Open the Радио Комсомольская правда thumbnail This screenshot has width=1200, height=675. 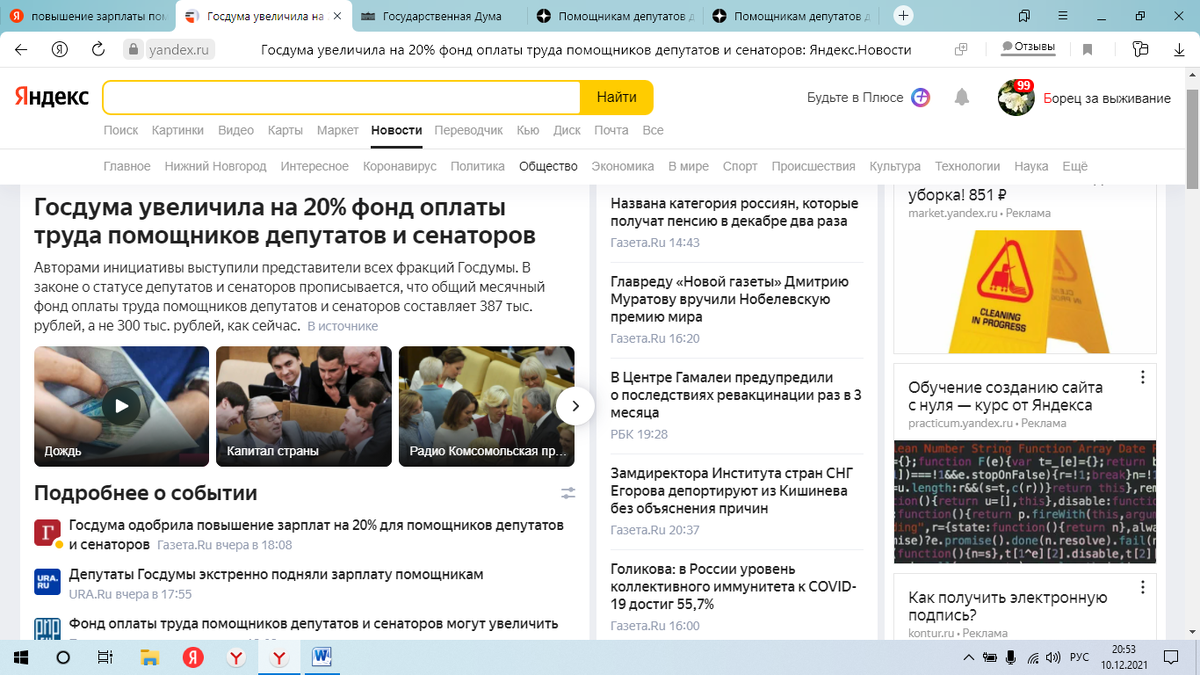(x=487, y=406)
